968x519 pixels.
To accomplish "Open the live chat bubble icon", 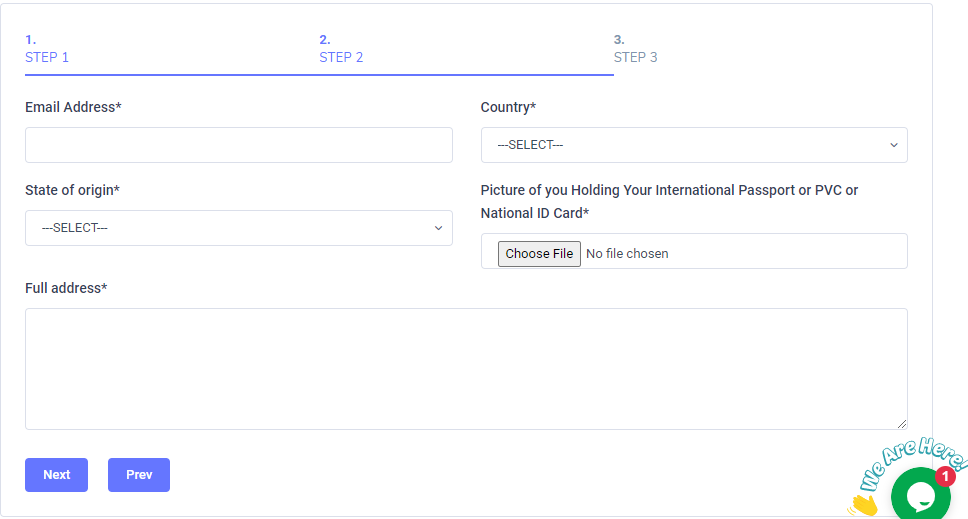I will click(x=920, y=496).
